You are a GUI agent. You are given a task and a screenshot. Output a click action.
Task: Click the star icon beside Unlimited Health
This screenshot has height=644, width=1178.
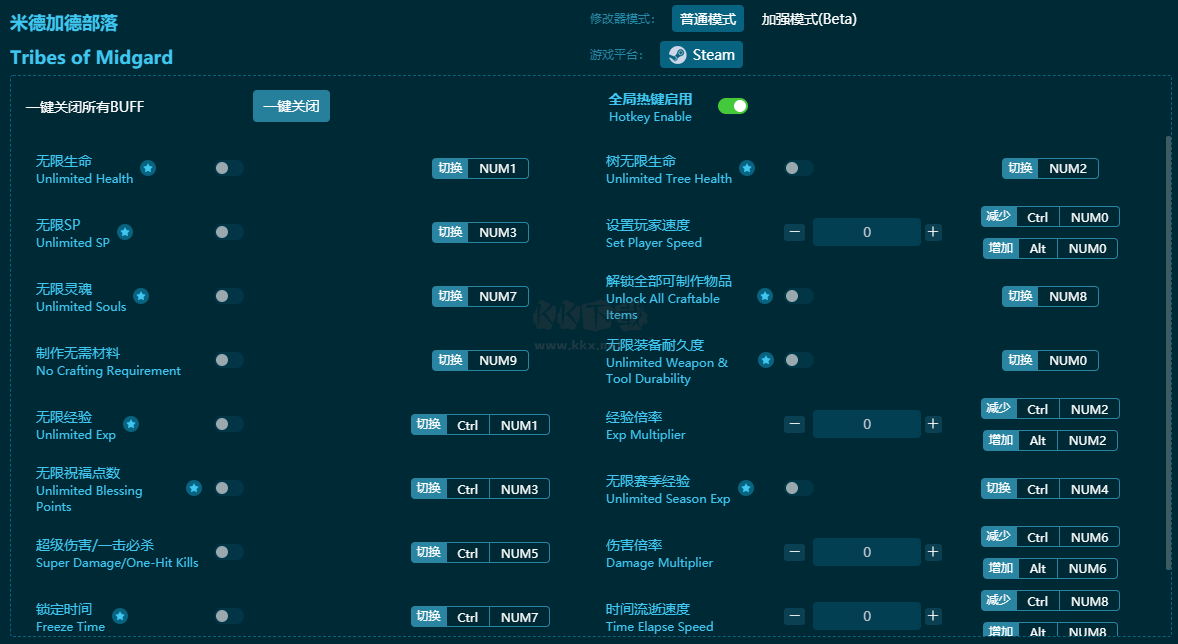tap(148, 168)
